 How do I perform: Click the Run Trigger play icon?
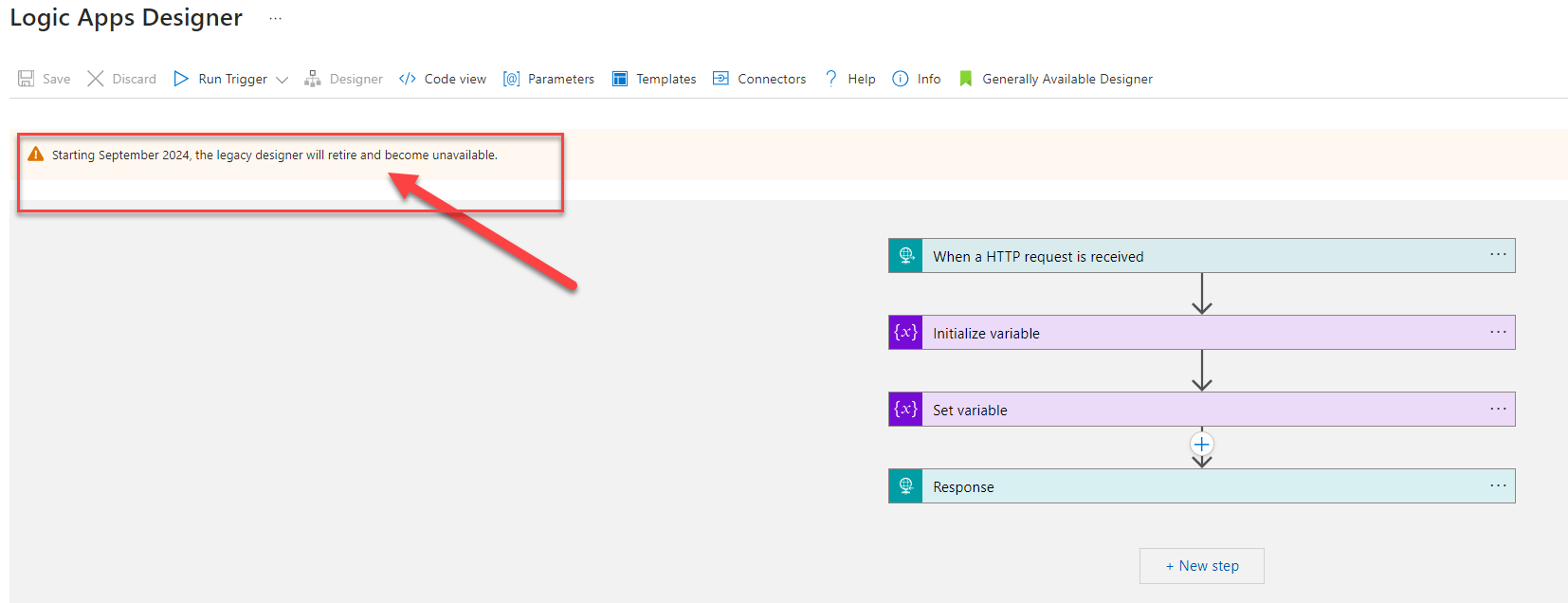pos(181,79)
